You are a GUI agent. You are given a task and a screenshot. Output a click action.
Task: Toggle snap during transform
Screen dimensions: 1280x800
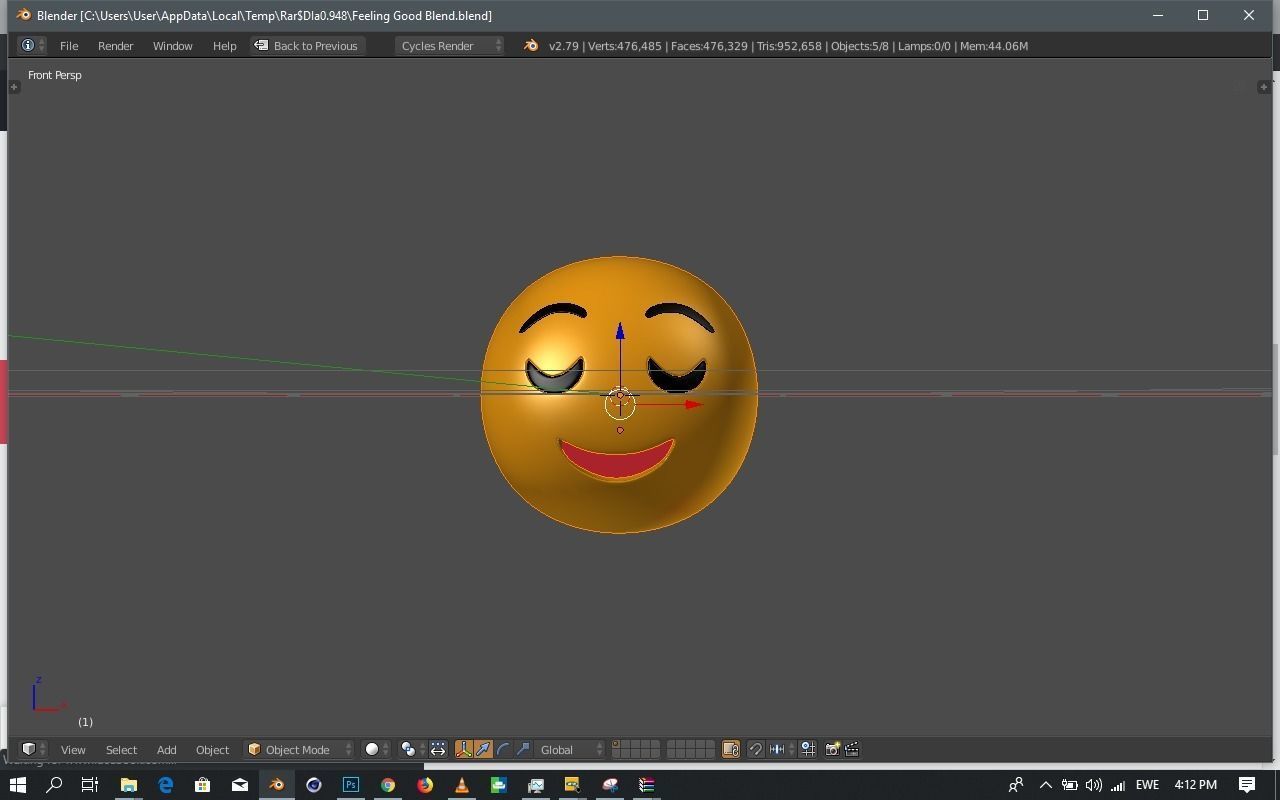pos(756,749)
